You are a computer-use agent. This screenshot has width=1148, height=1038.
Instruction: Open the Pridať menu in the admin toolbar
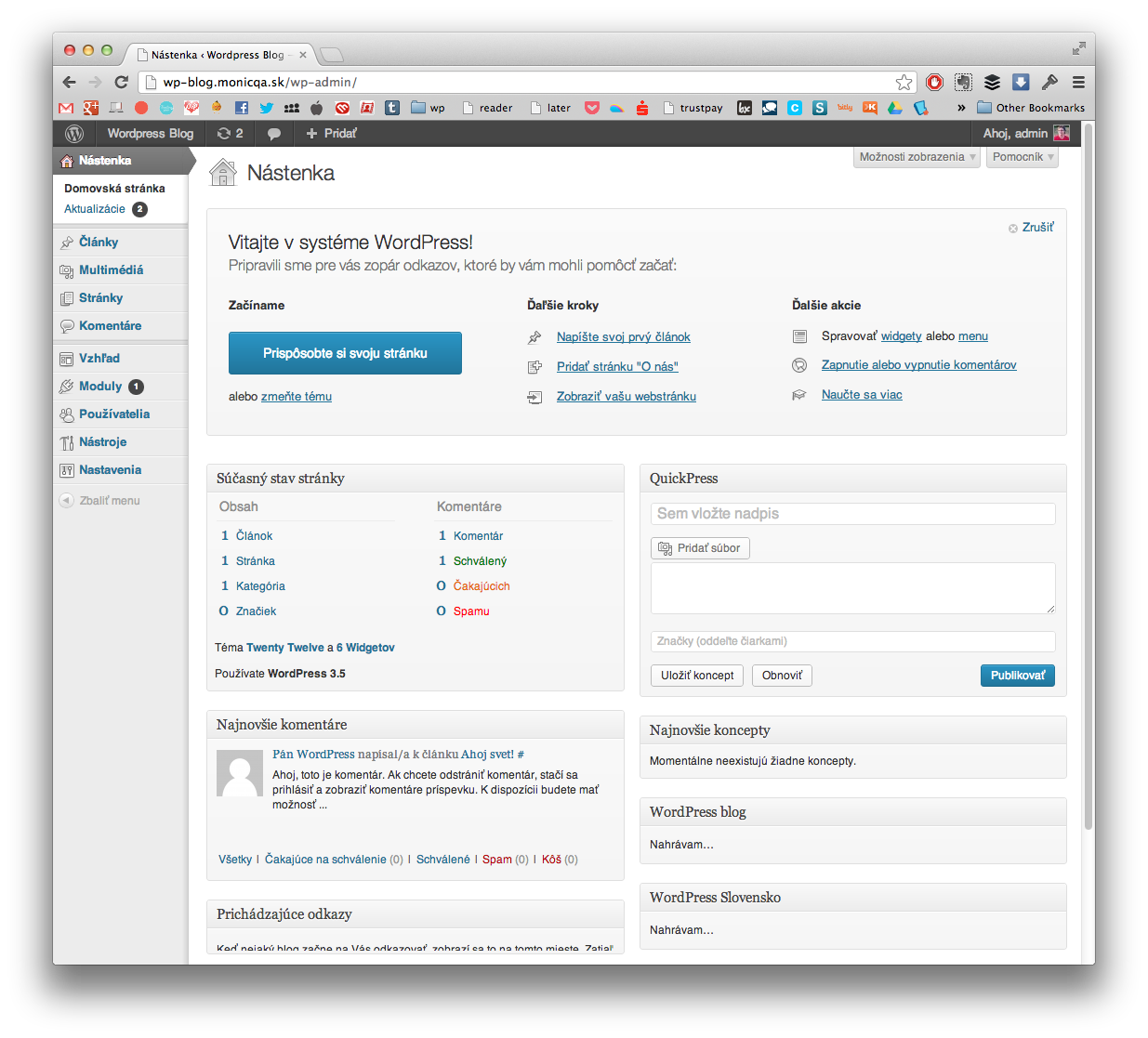(x=330, y=133)
